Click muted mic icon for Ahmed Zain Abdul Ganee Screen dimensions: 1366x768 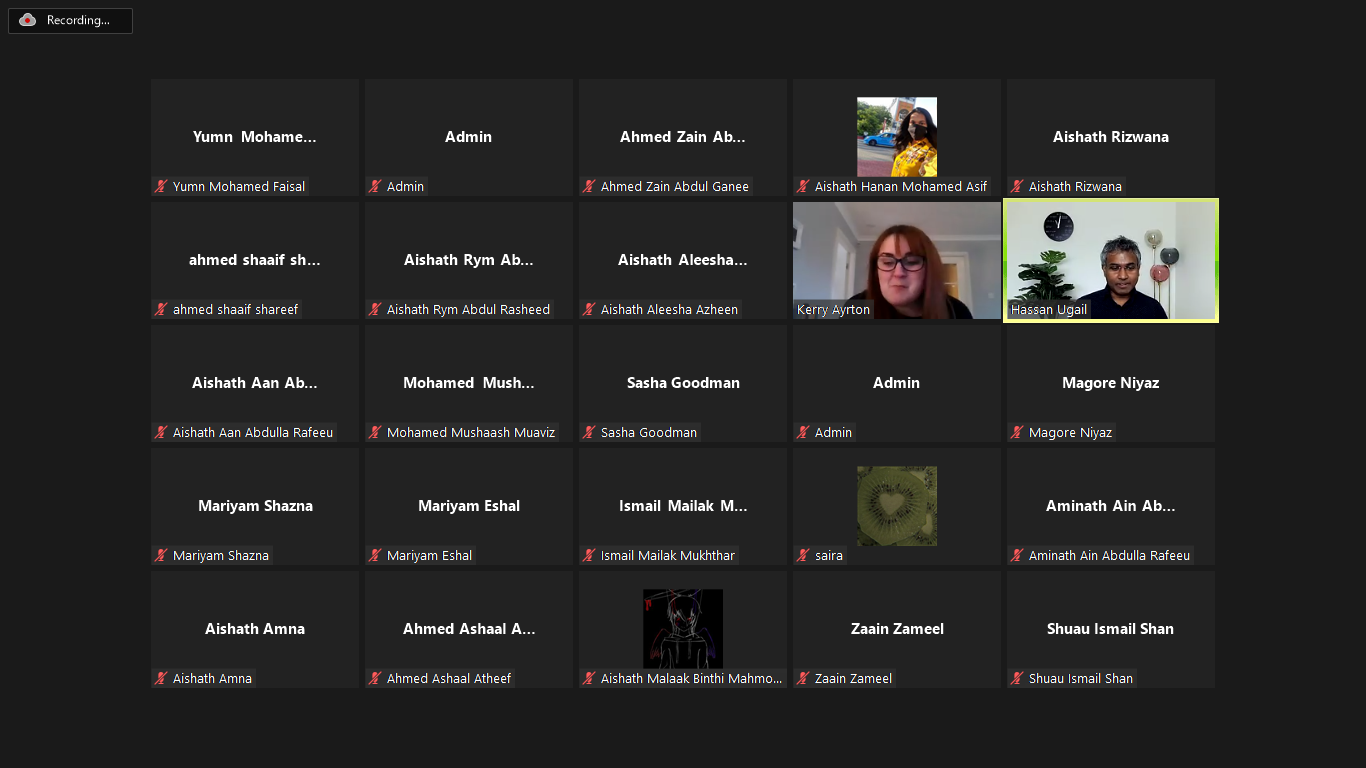pos(589,186)
